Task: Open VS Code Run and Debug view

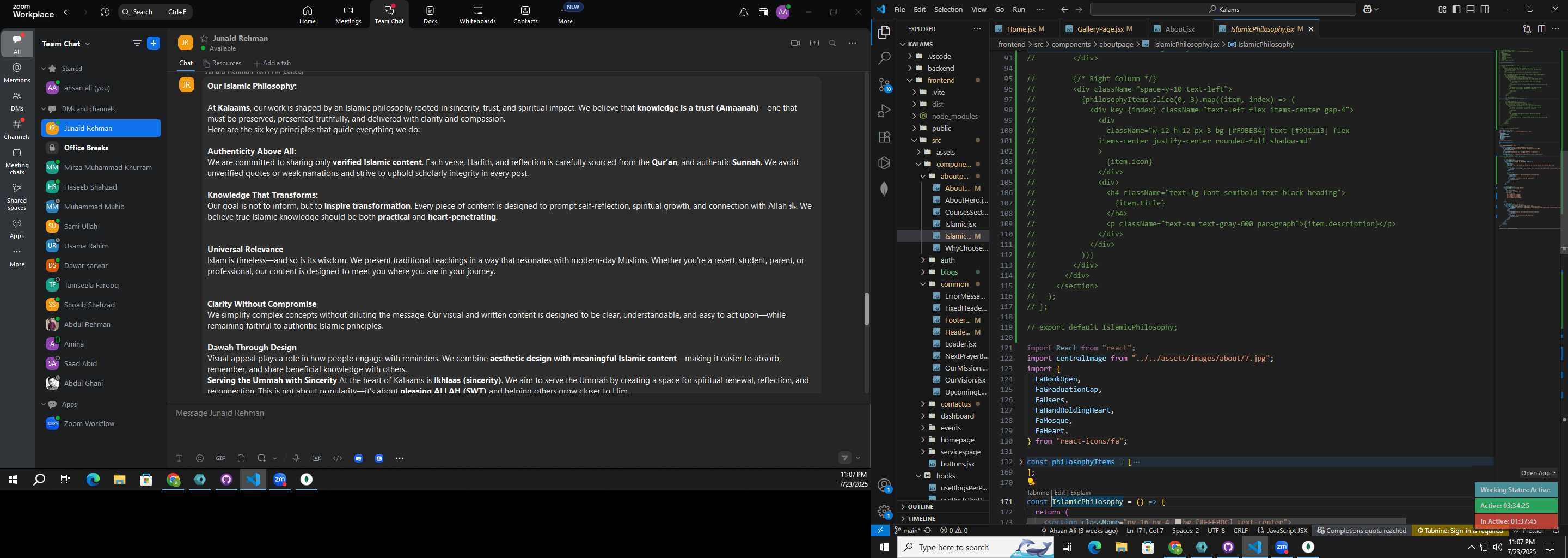Action: click(884, 111)
